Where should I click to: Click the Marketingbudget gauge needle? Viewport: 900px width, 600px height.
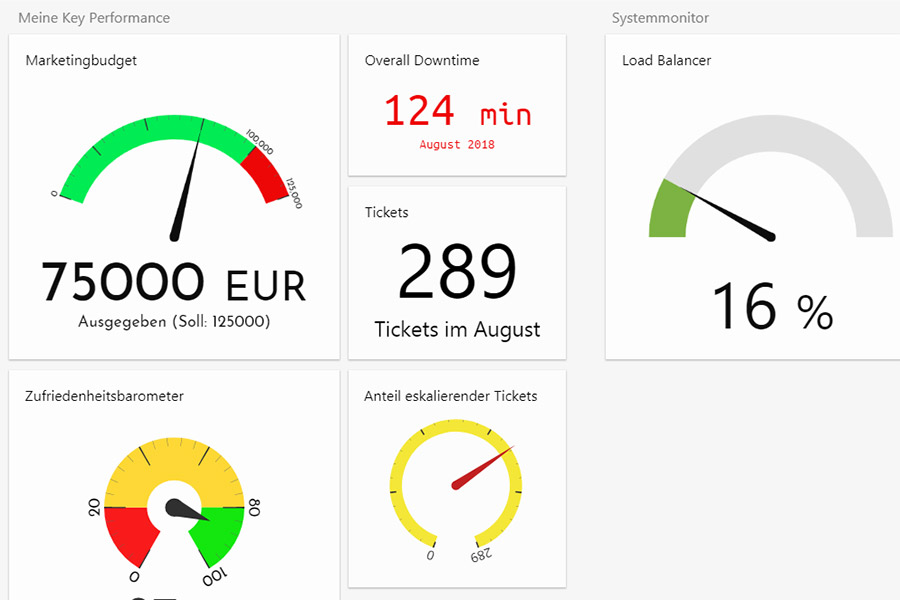click(x=186, y=186)
